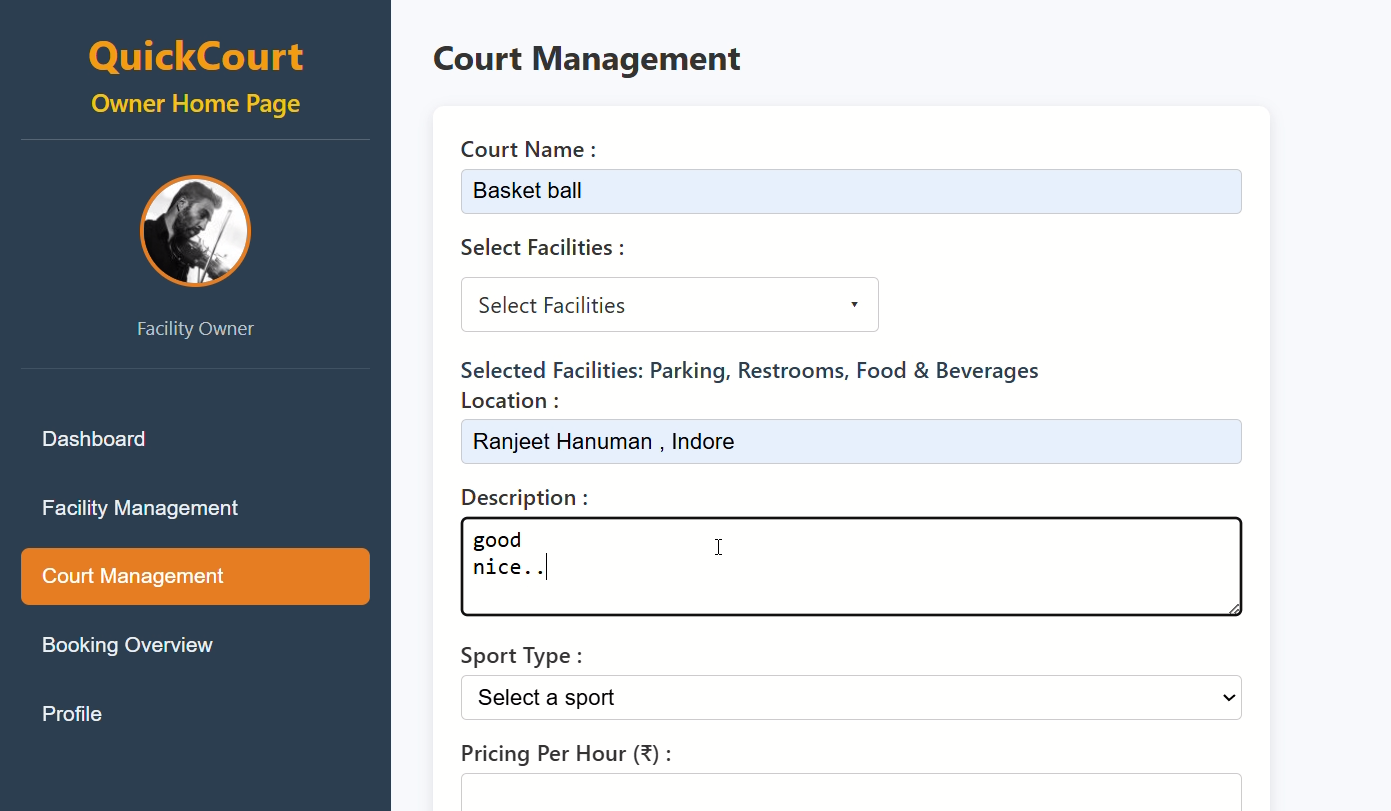Open the Sport Type select box
The image size is (1391, 811).
[850, 697]
